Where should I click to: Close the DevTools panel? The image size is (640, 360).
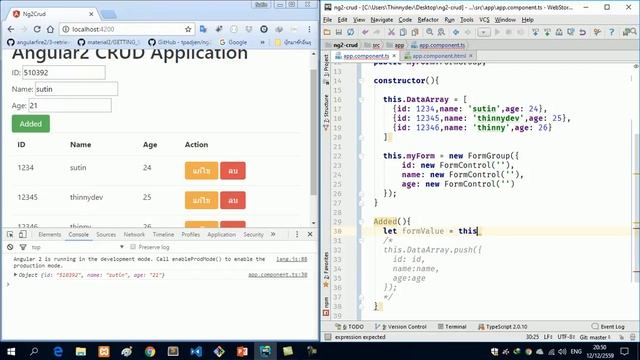pos(310,234)
